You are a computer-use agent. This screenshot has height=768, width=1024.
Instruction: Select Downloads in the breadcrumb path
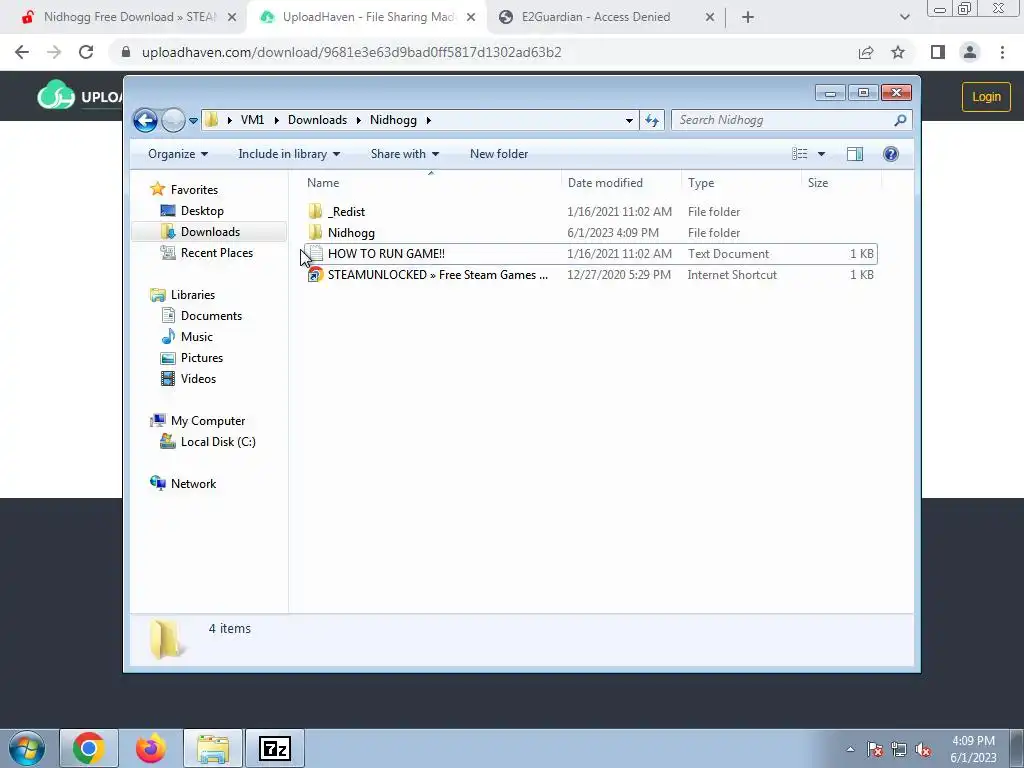point(317,120)
